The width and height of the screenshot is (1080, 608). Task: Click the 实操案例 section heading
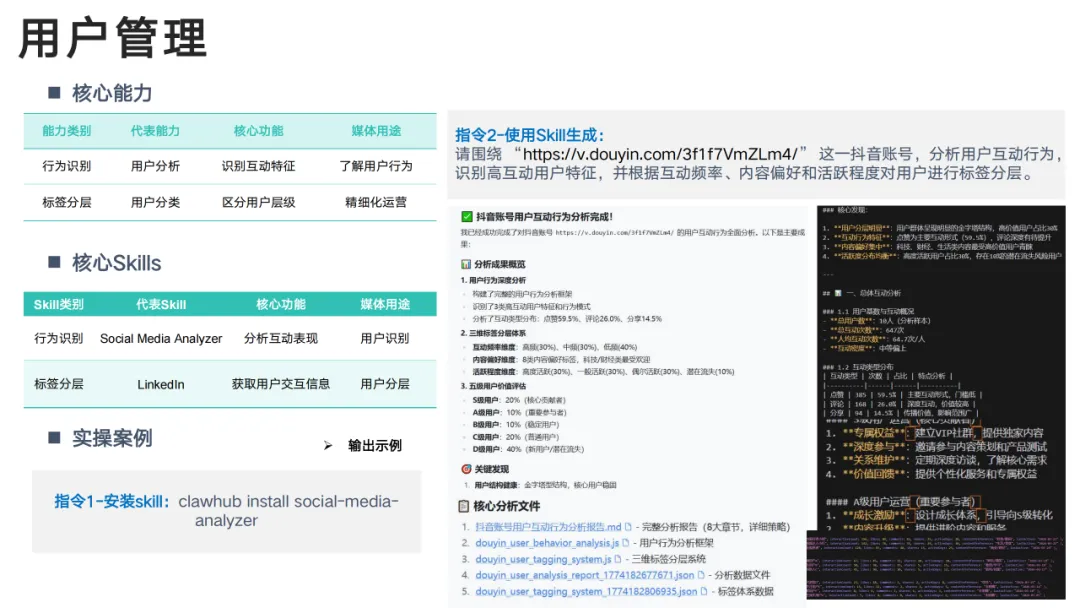tap(112, 438)
